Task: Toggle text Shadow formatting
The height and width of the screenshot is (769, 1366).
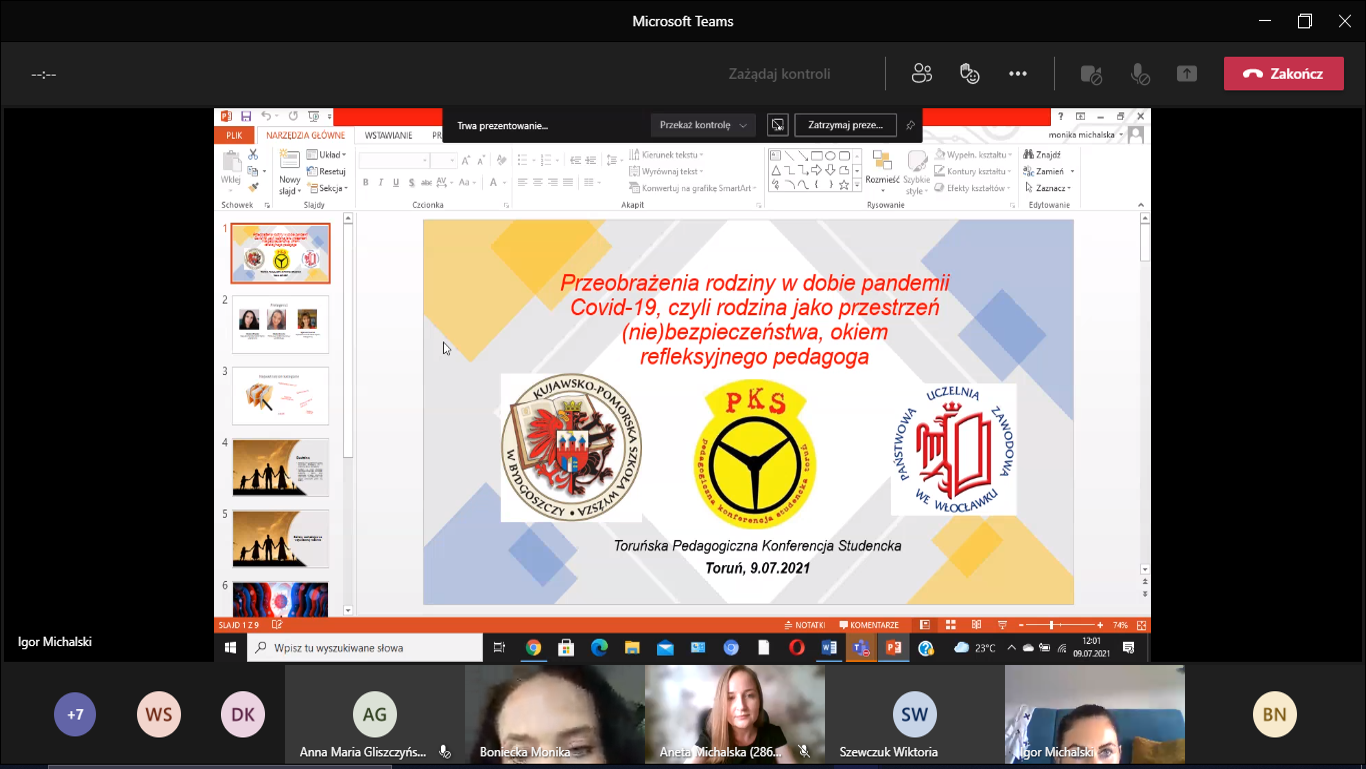Action: (412, 182)
